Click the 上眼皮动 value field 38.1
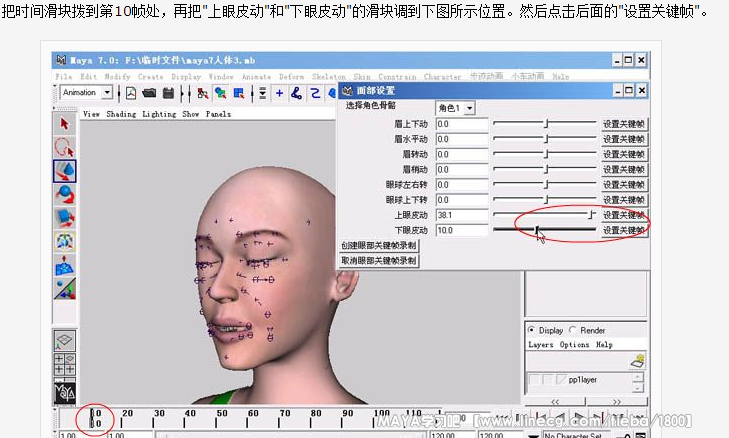The width and height of the screenshot is (729, 438). coord(462,215)
